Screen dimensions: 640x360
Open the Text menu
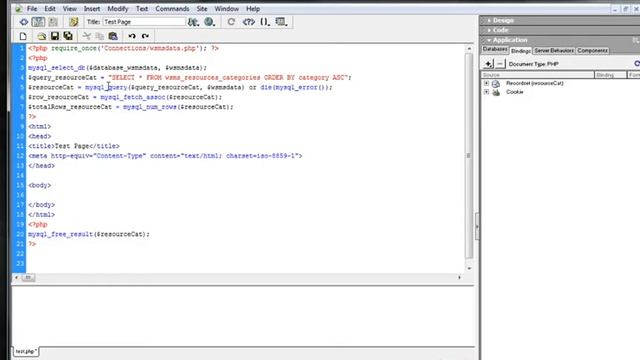tap(142, 9)
